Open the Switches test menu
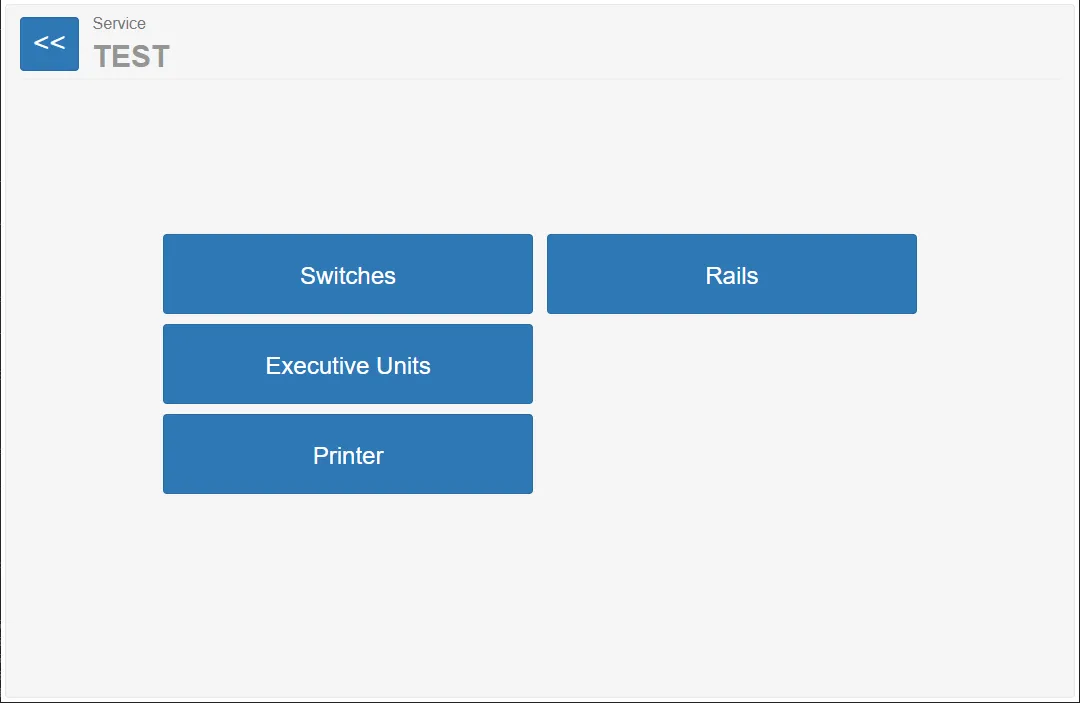The width and height of the screenshot is (1080, 703). (348, 274)
